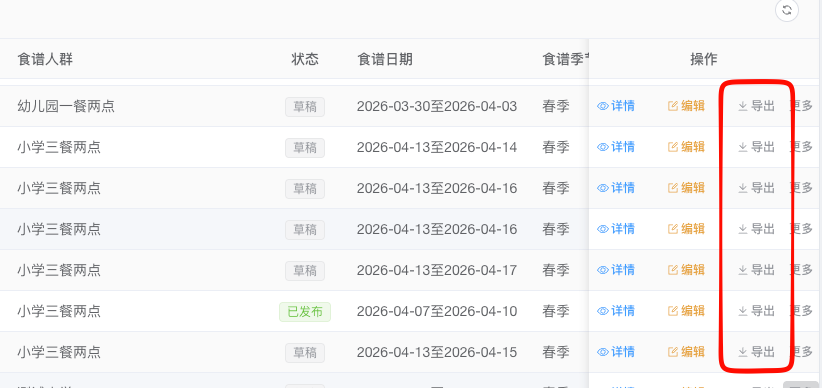Click 春季 in the row ending 2026-04-15
The height and width of the screenshot is (388, 822).
tap(556, 352)
